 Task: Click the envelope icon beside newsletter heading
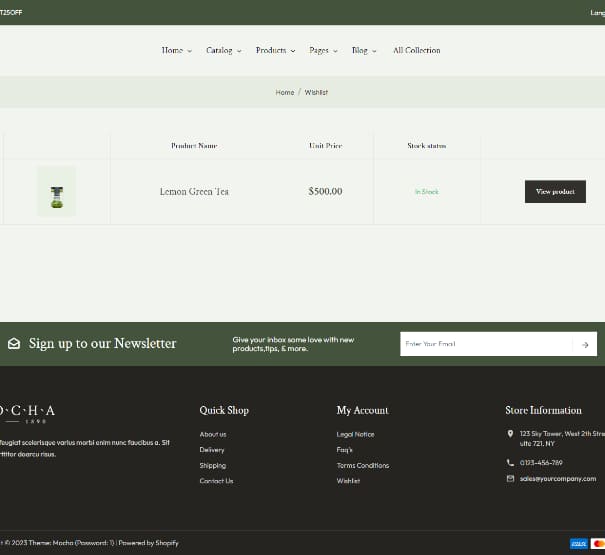[14, 343]
